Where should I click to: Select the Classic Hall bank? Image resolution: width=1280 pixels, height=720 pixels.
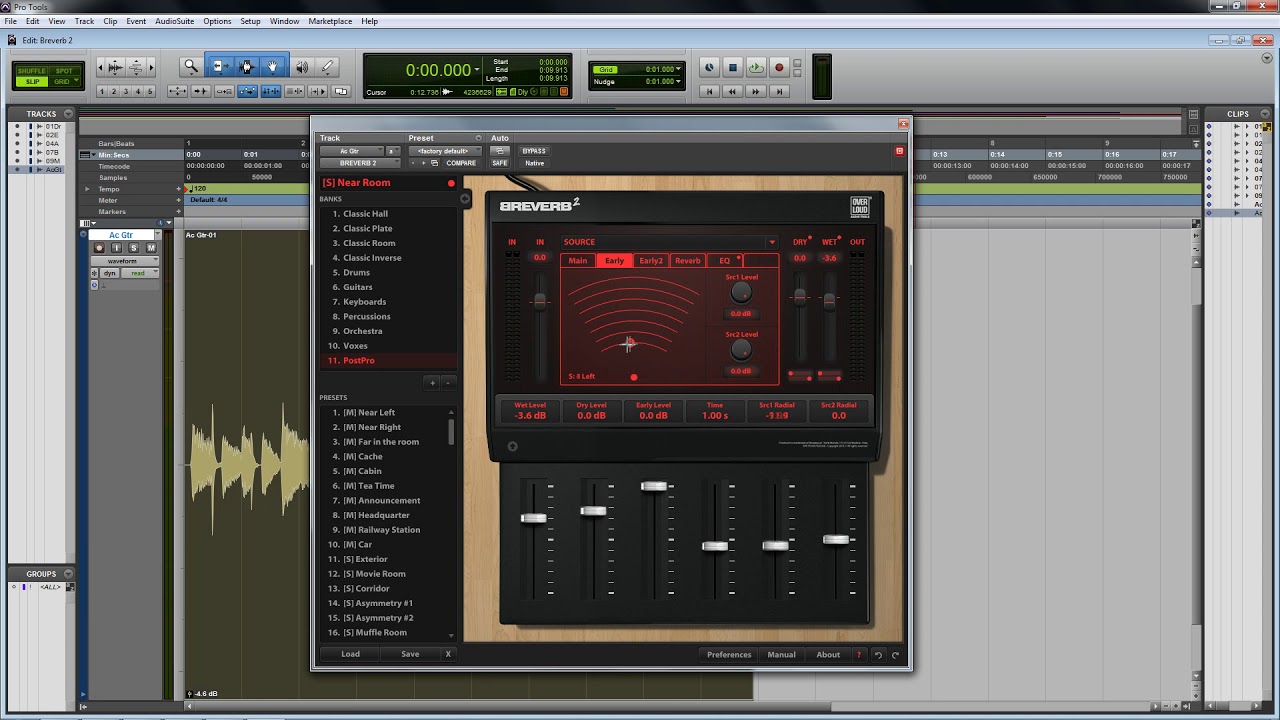pos(389,214)
